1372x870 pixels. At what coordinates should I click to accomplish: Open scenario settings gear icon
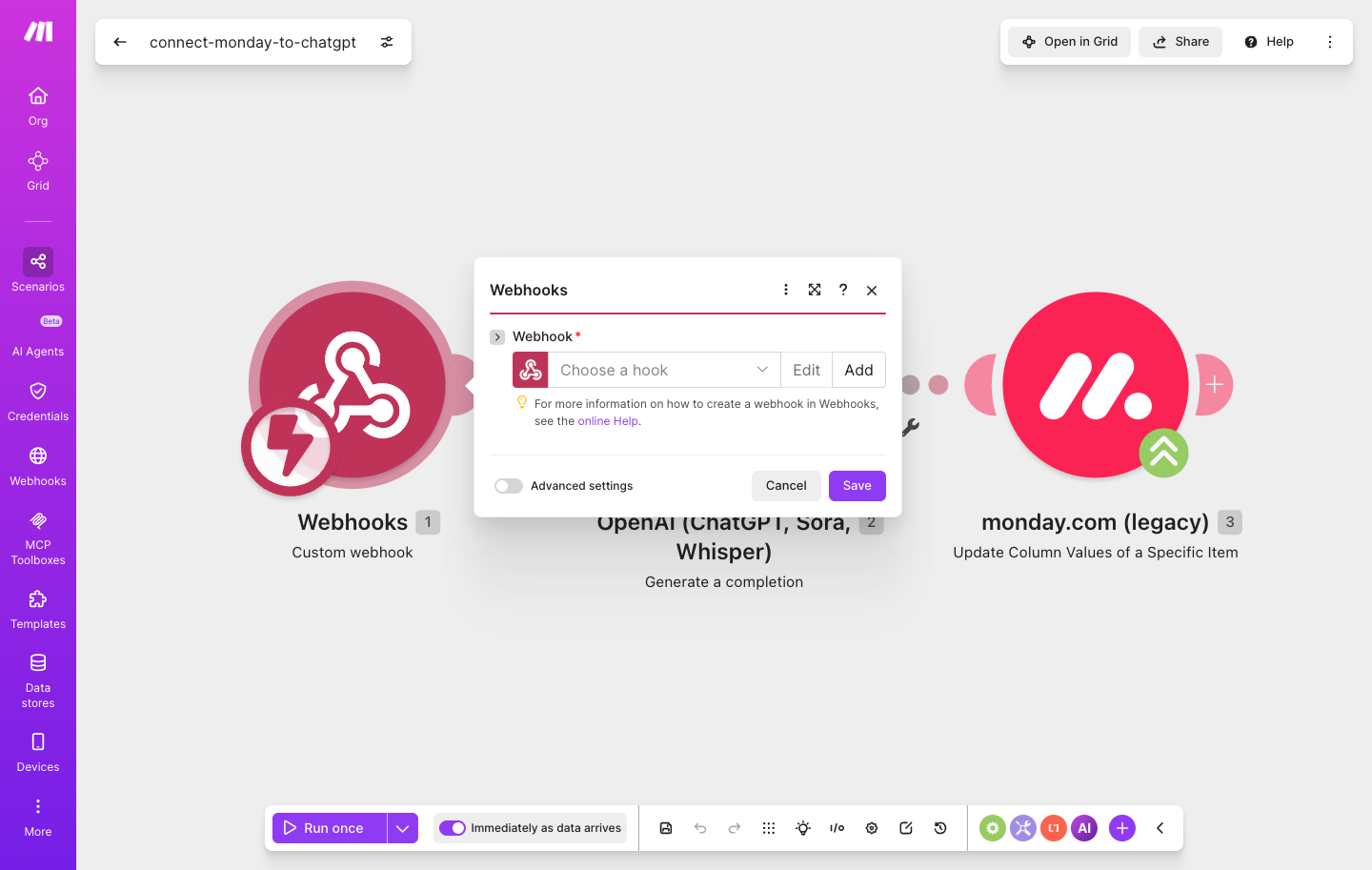pos(872,828)
